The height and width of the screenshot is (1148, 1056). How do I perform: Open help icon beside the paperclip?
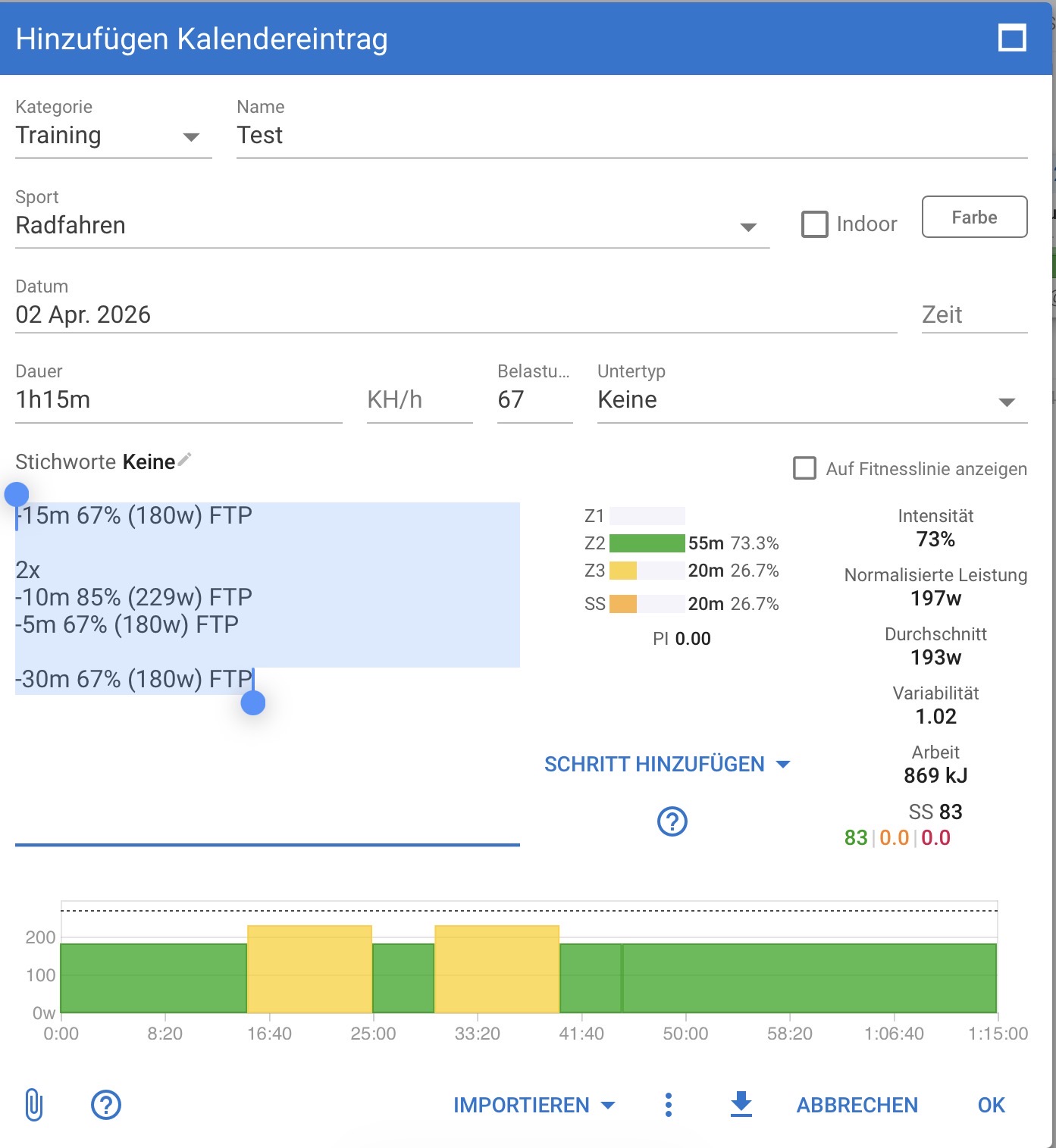(x=106, y=1104)
